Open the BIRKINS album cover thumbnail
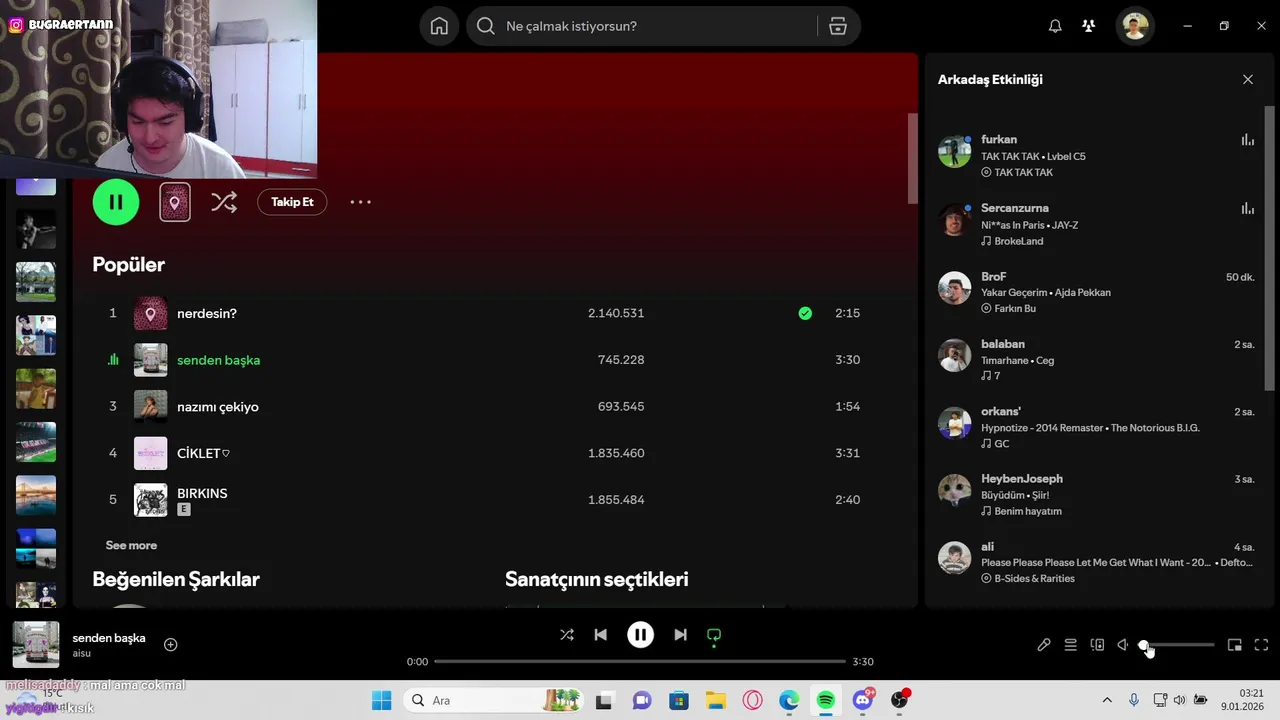1280x720 pixels. 151,500
